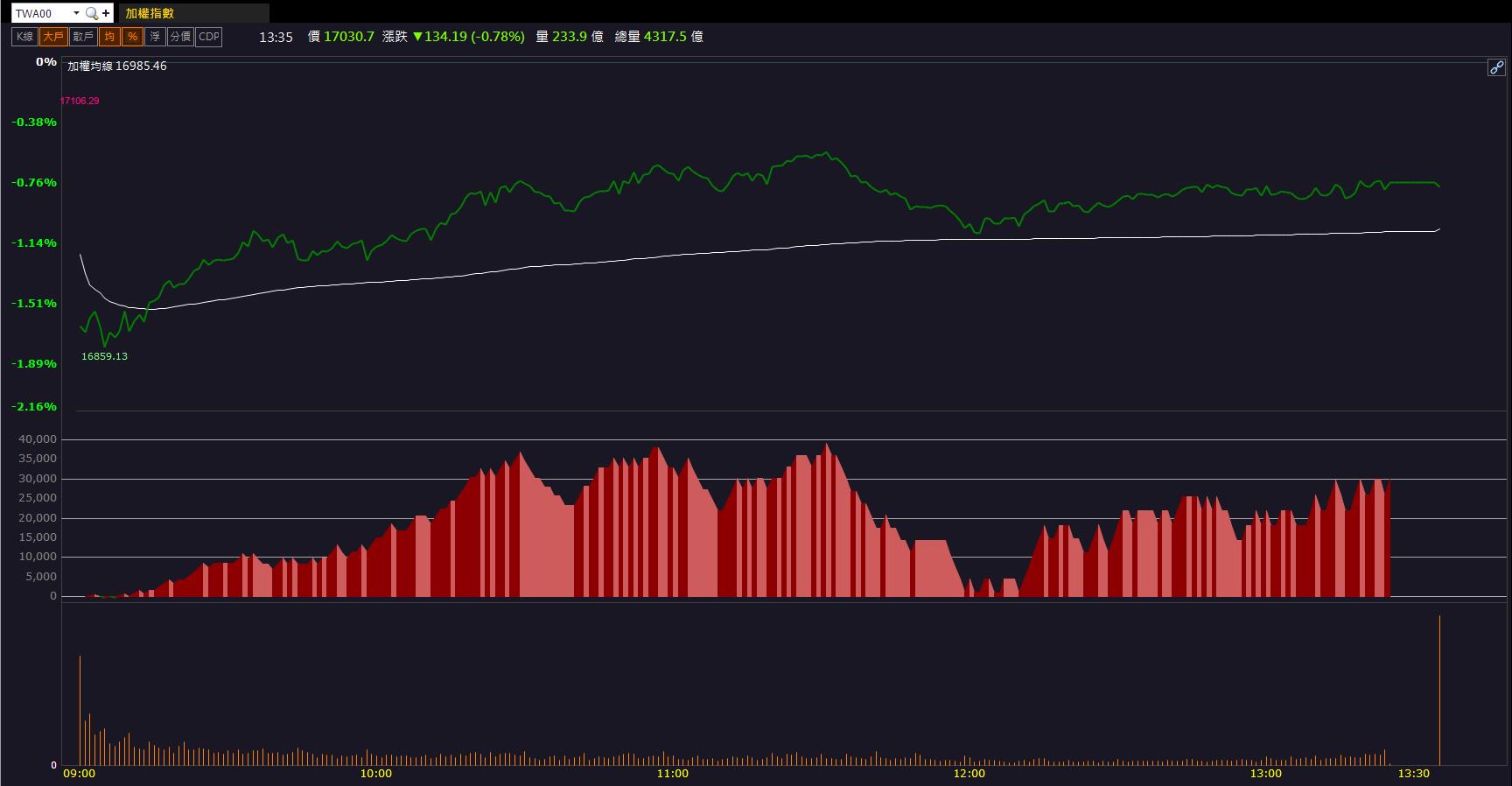Select the 分價 price distribution button
Image resolution: width=1512 pixels, height=786 pixels.
(180, 37)
